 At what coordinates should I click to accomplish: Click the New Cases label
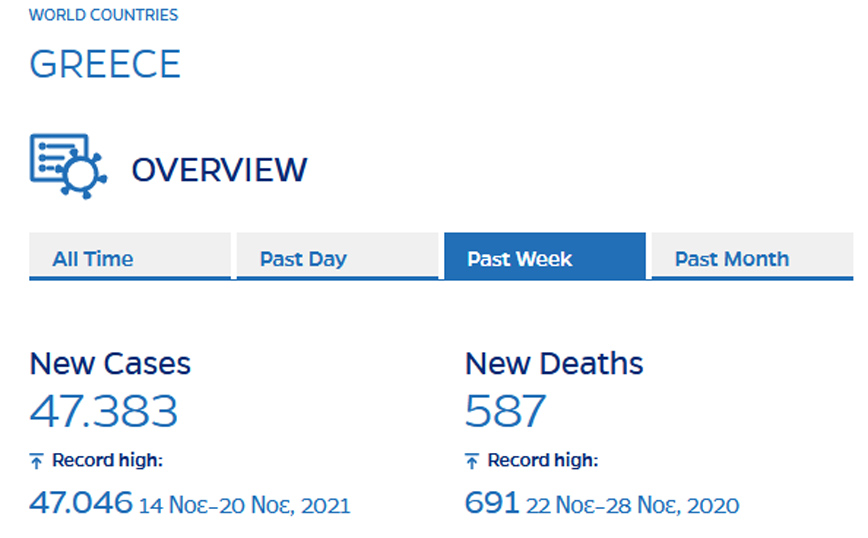pos(110,363)
